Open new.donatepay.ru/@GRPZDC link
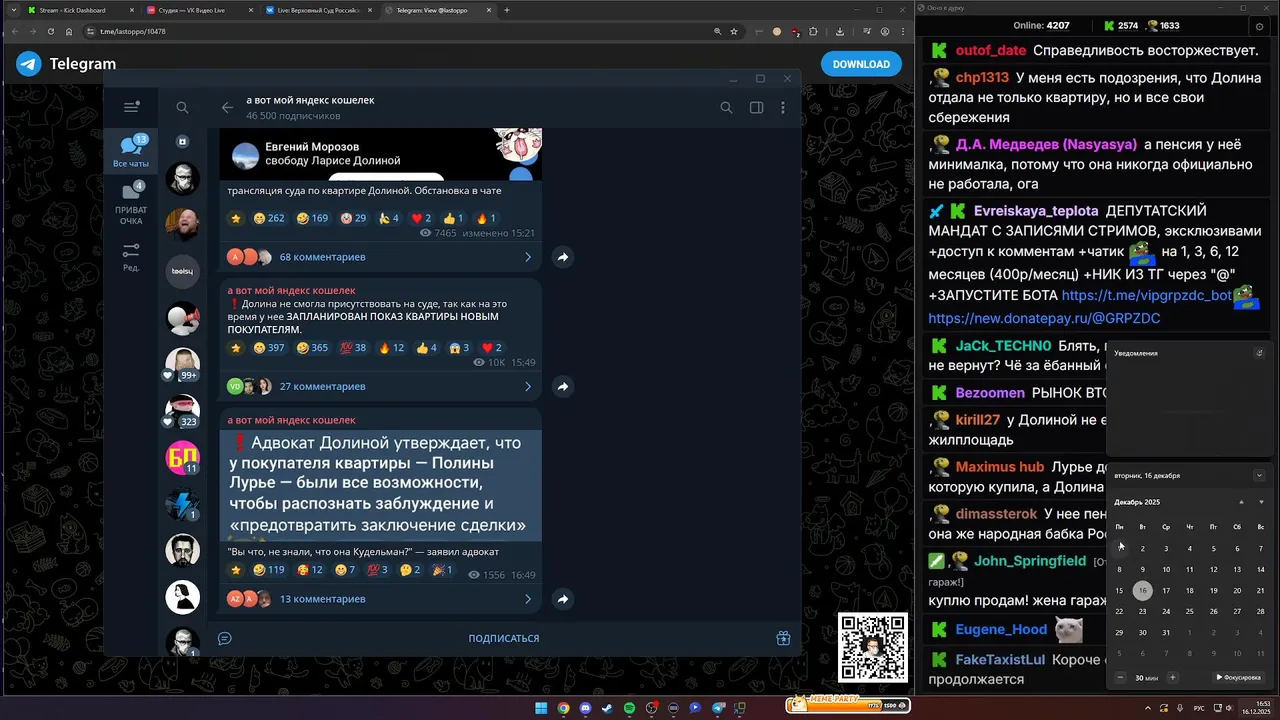1280x720 pixels. coord(1044,318)
